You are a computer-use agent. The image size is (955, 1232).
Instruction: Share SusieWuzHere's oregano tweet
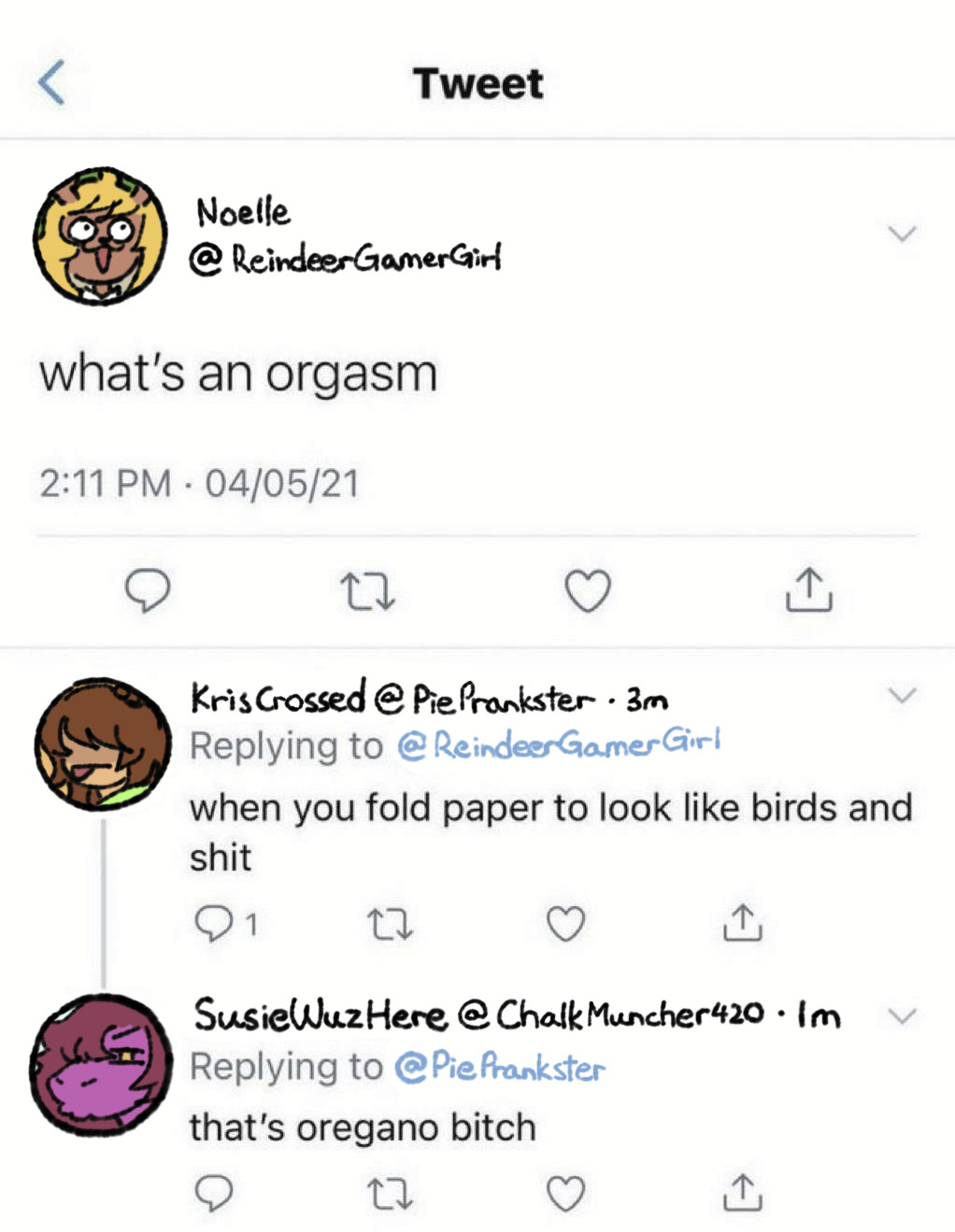(x=742, y=1192)
